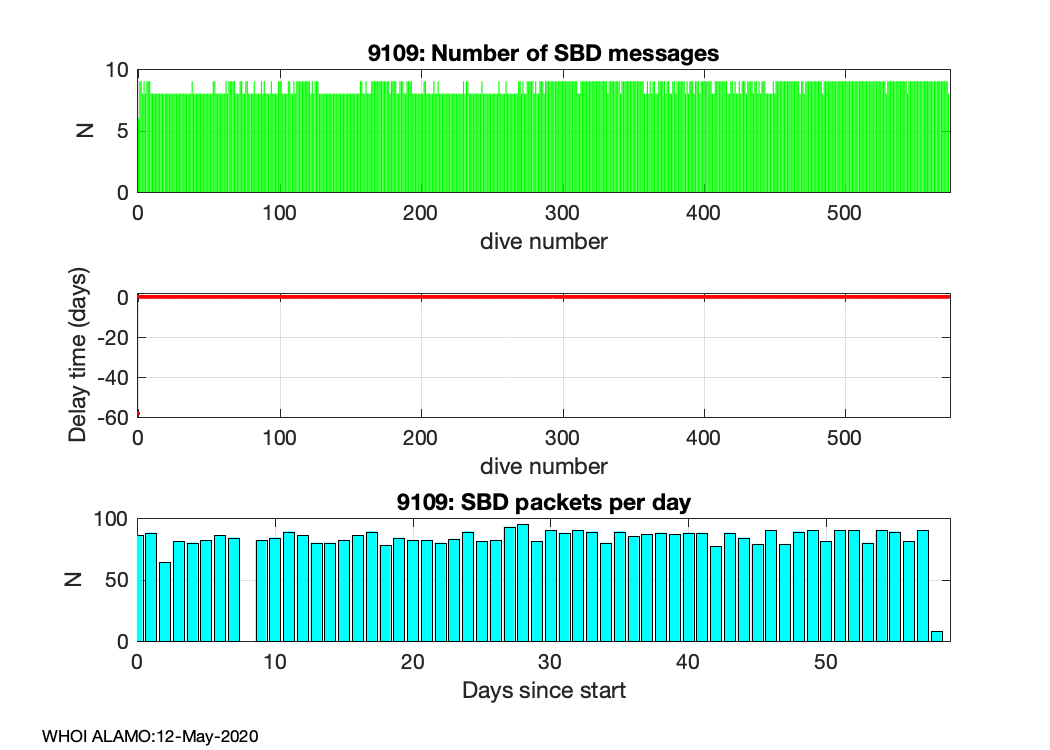Select the "dive number" label under top plot
Viewport: 1050px width, 750px height.
pos(543,241)
